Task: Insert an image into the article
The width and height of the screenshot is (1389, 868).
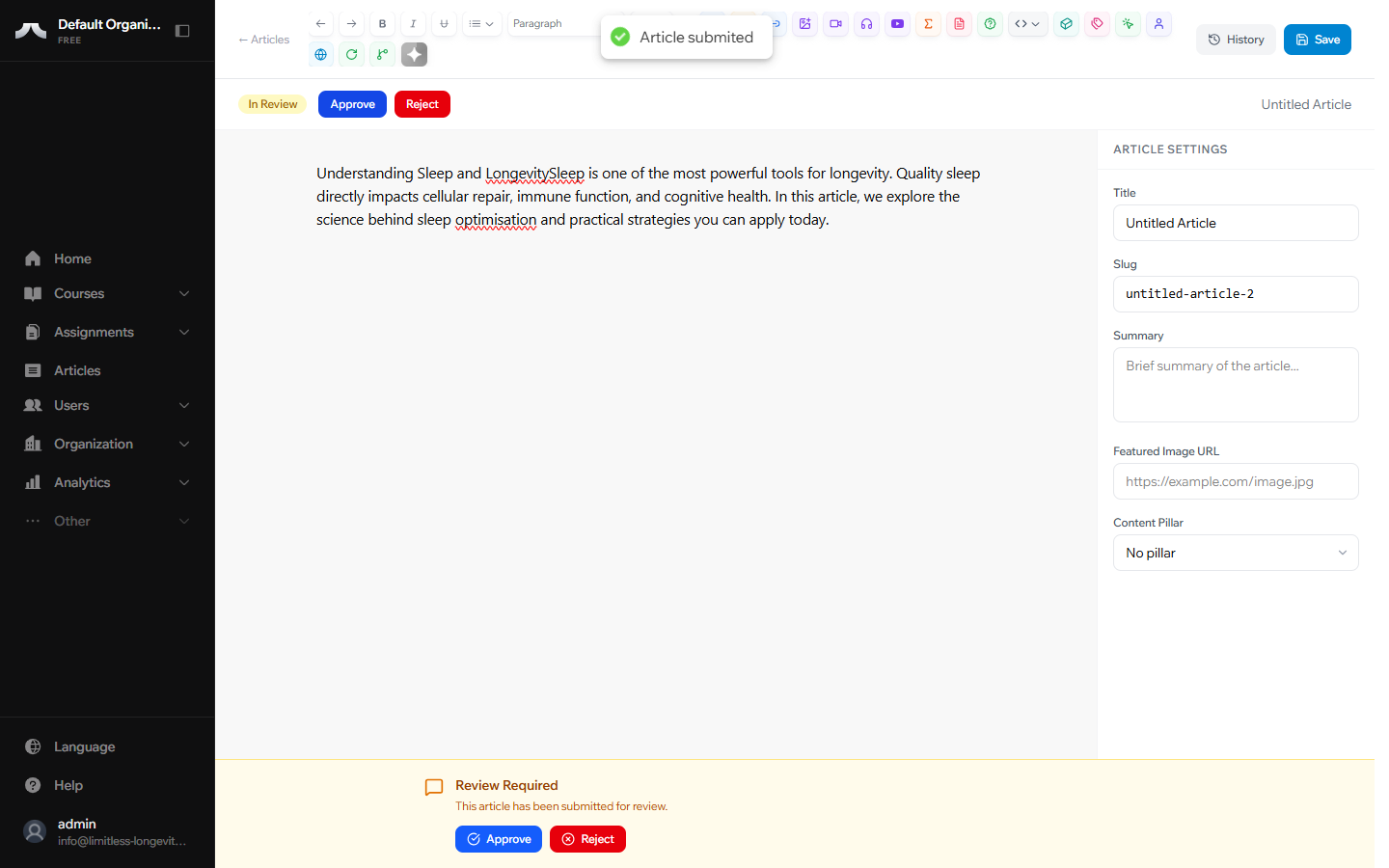Action: [x=805, y=23]
